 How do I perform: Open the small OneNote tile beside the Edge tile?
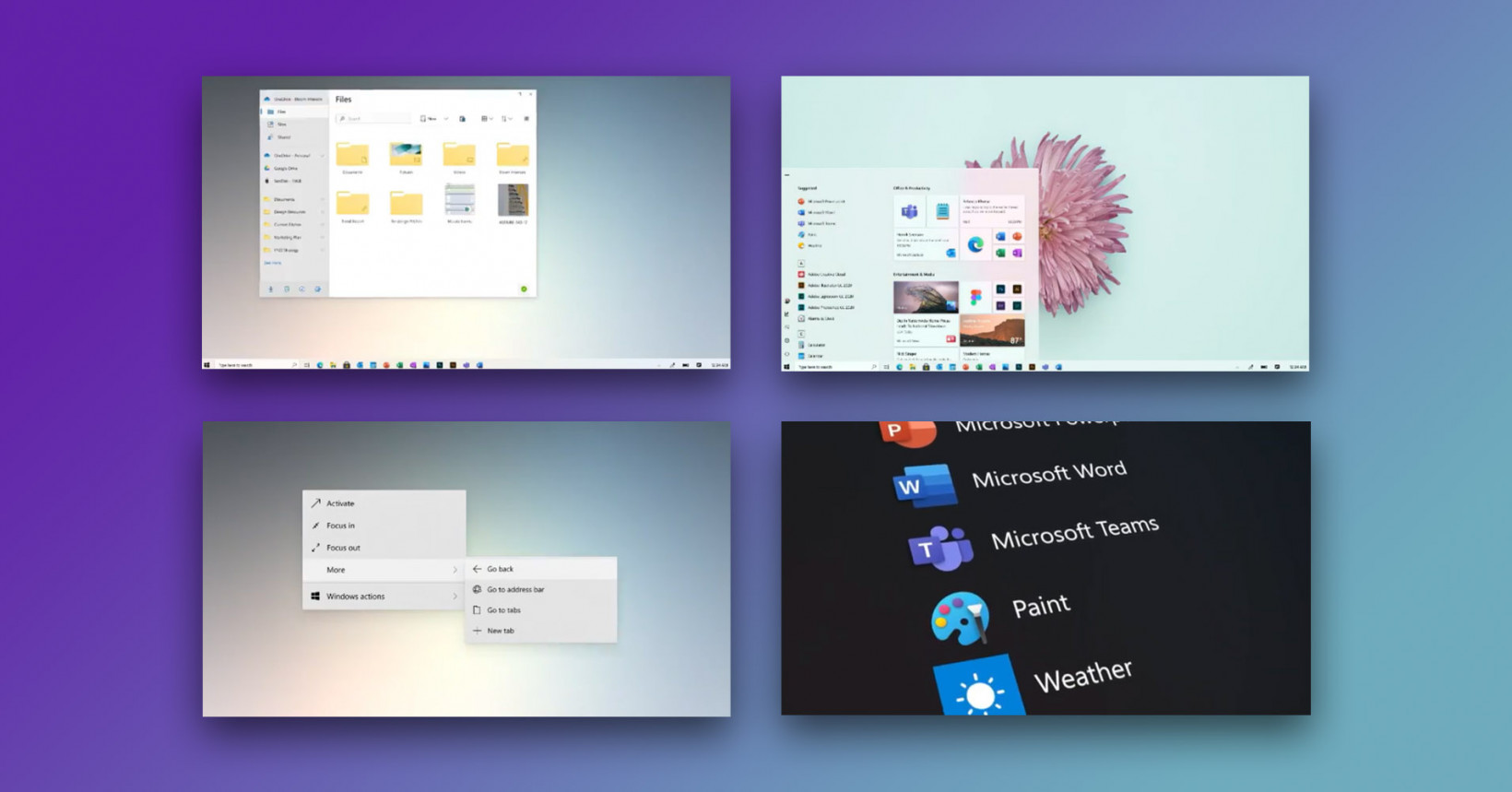click(x=1017, y=253)
